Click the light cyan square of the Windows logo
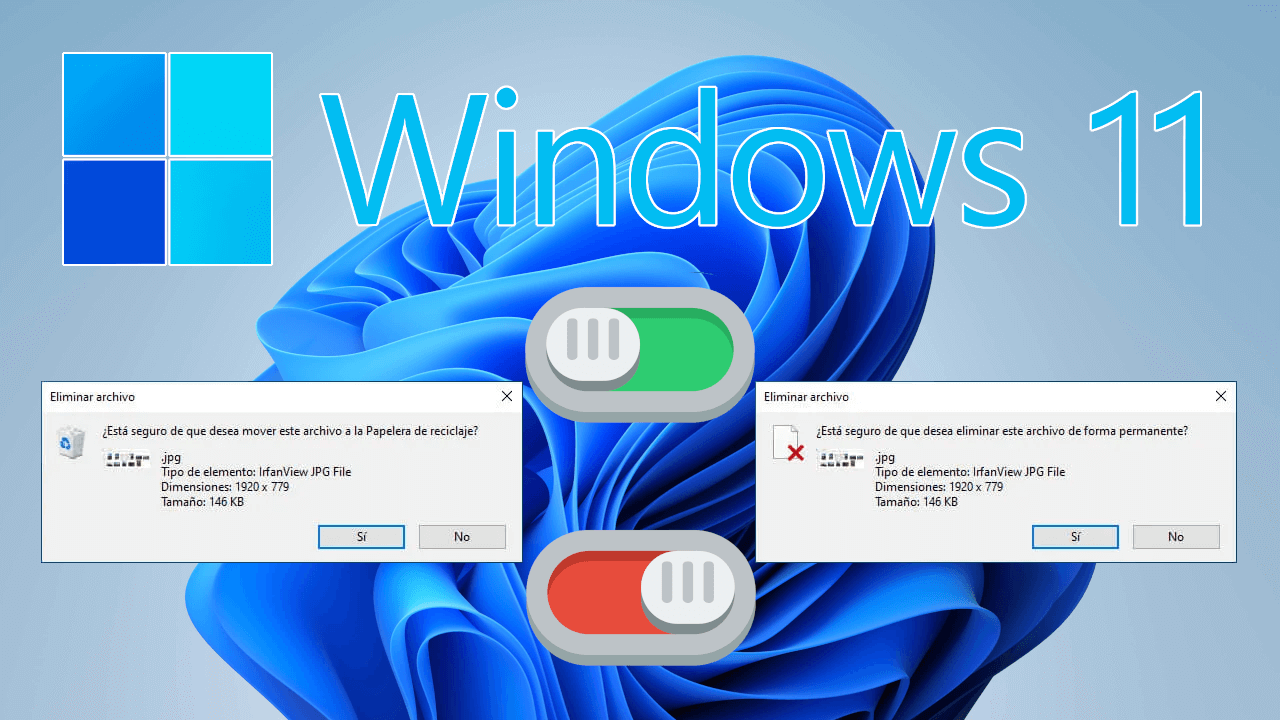The height and width of the screenshot is (720, 1280). 221,105
